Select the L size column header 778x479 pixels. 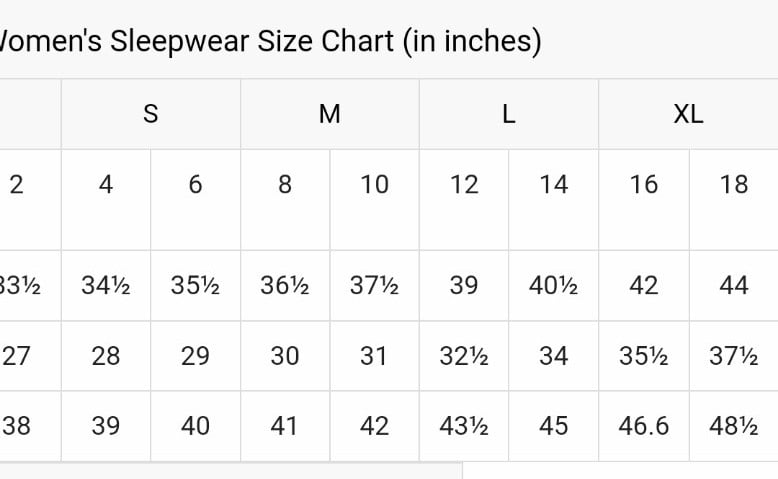pos(509,114)
